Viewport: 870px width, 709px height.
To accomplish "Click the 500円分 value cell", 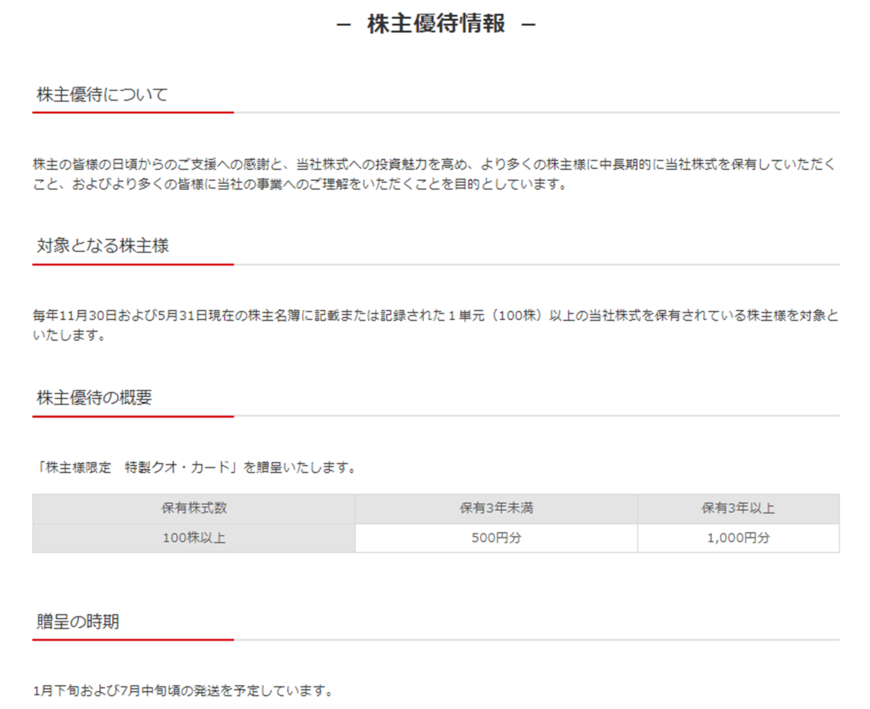I will (x=497, y=538).
